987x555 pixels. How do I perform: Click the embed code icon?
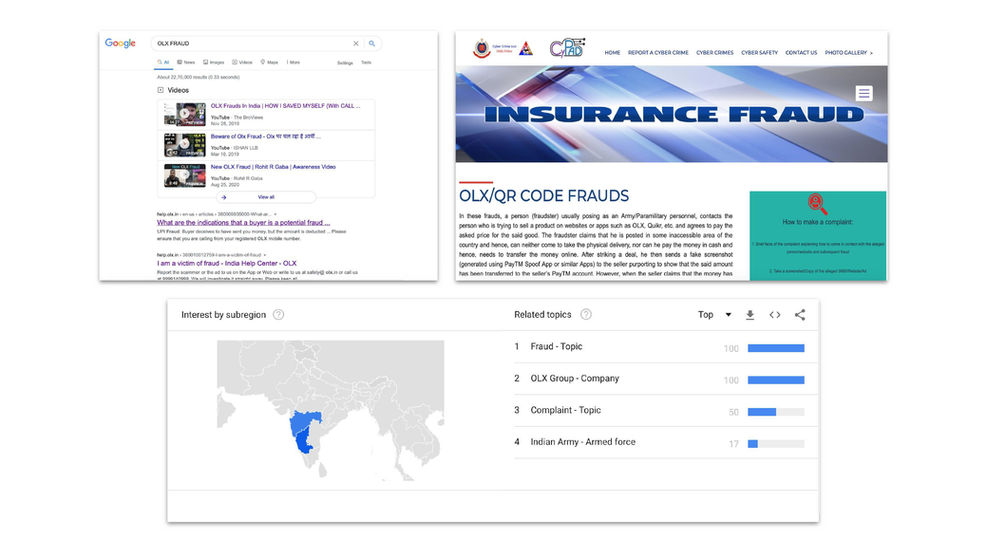coord(775,315)
